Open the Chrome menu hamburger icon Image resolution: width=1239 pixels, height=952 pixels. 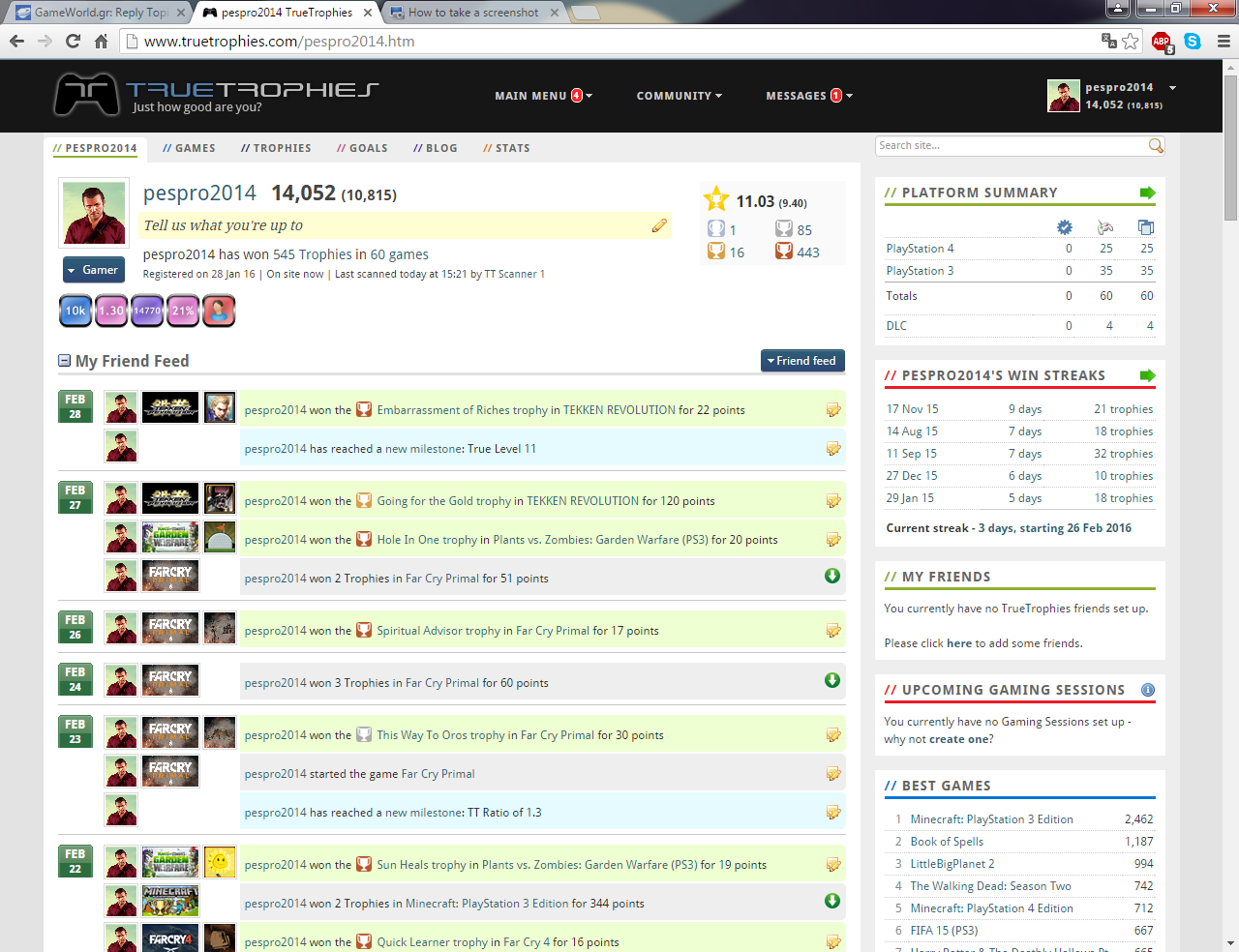[x=1224, y=41]
